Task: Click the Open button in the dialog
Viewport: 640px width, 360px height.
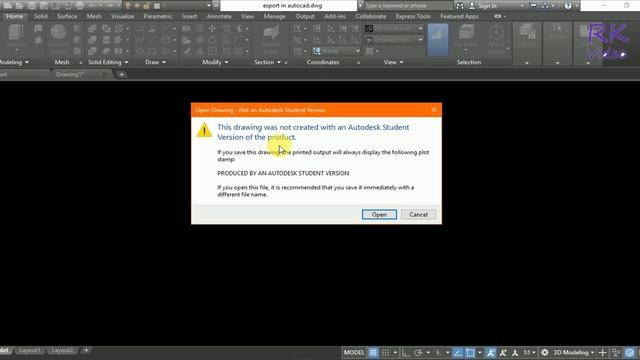Action: pos(379,214)
